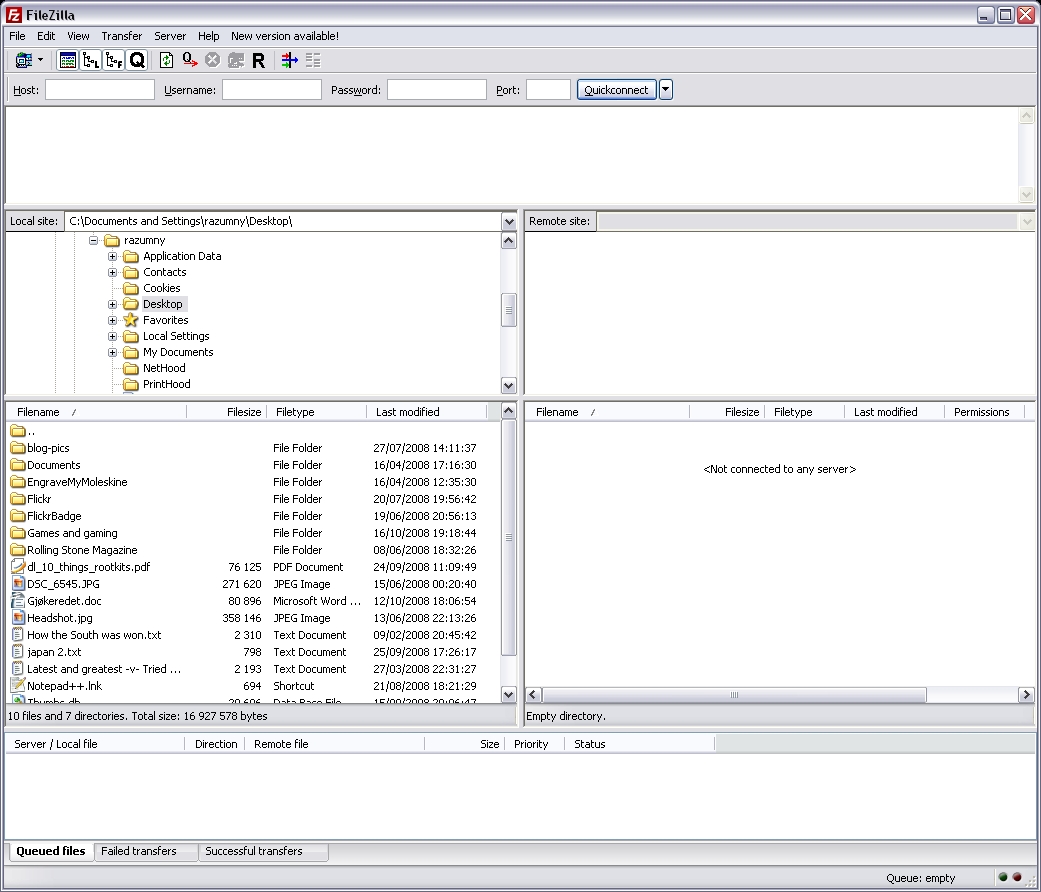This screenshot has height=892, width=1041.
Task: Click the Gjøkeredet.doc Word icon
Action: [x=18, y=601]
